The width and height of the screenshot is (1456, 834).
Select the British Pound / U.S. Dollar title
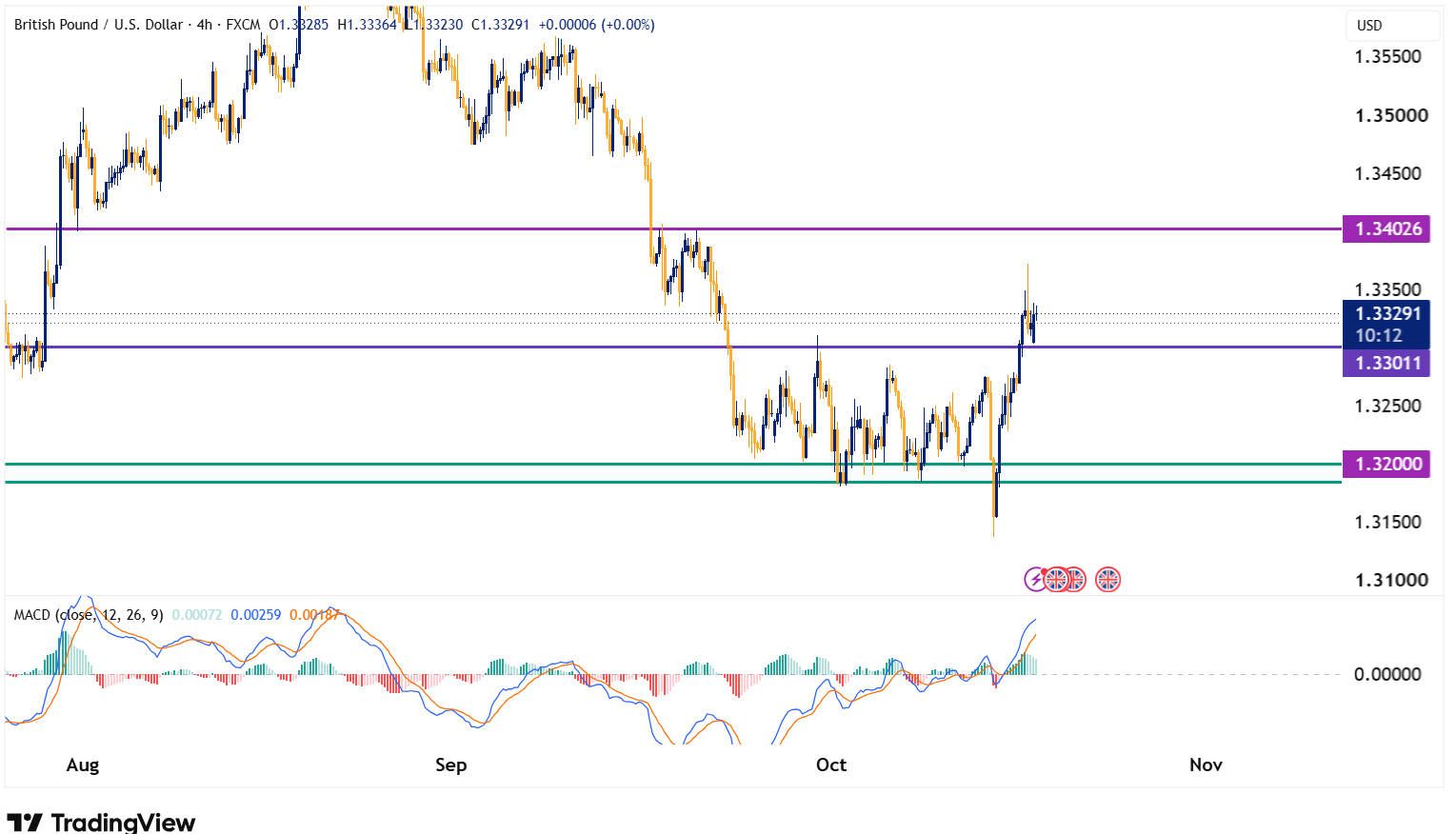[x=98, y=25]
